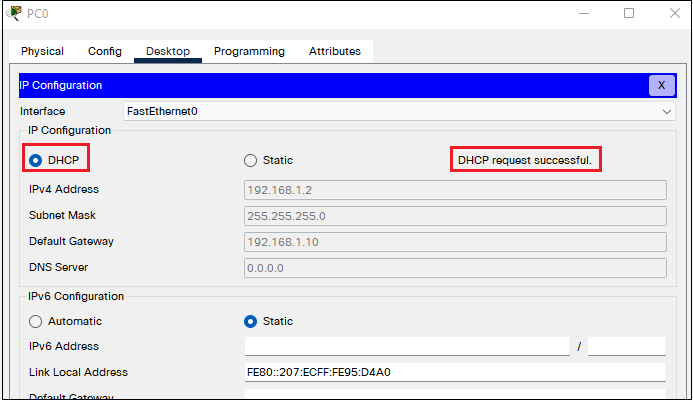Close the IP Configuration panel with X

click(x=661, y=85)
